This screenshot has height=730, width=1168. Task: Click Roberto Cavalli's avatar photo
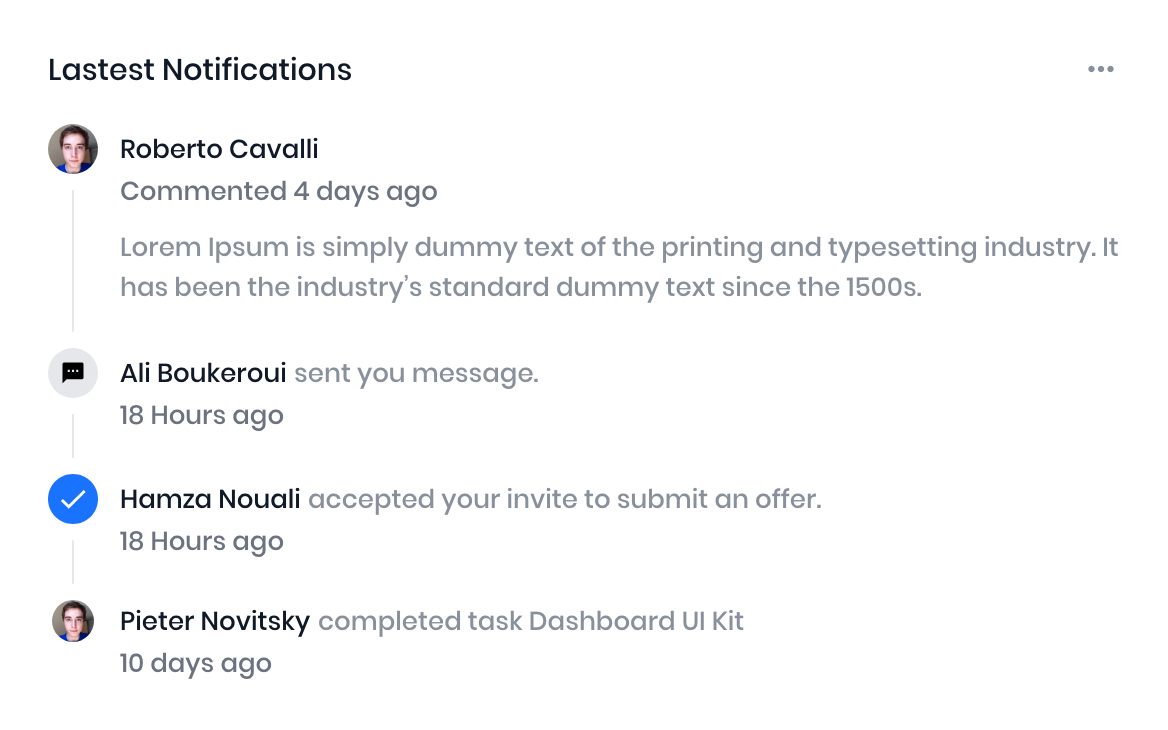point(73,149)
